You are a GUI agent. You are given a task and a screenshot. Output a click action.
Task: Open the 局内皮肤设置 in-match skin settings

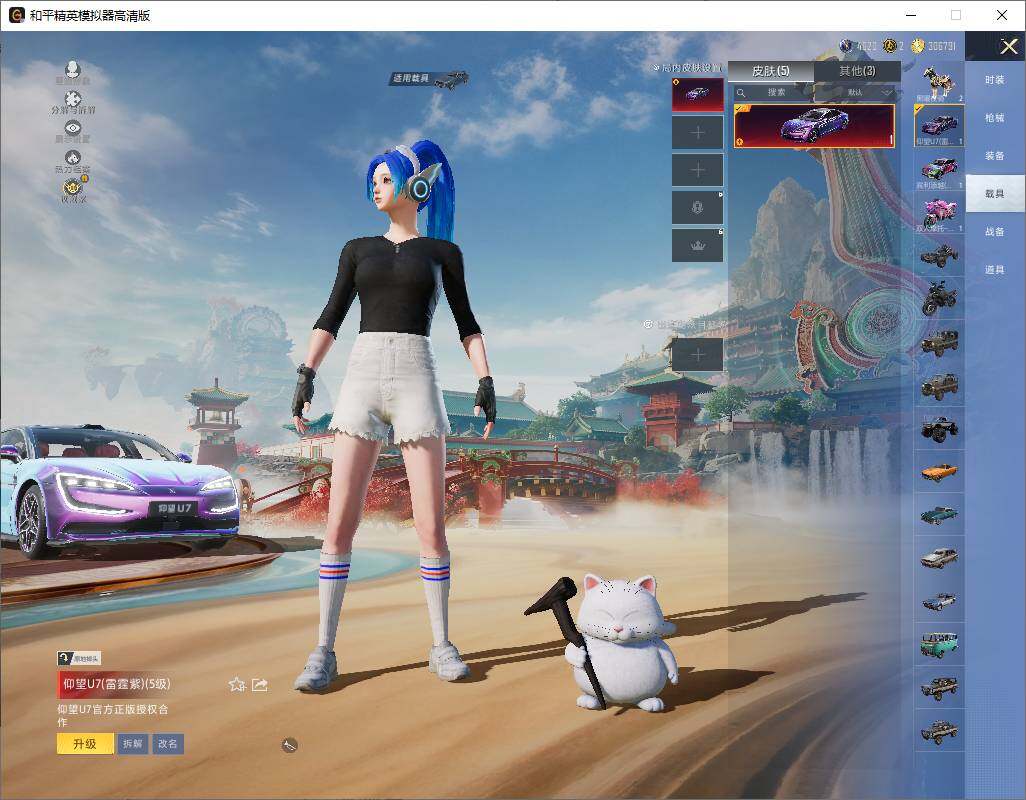[687, 67]
